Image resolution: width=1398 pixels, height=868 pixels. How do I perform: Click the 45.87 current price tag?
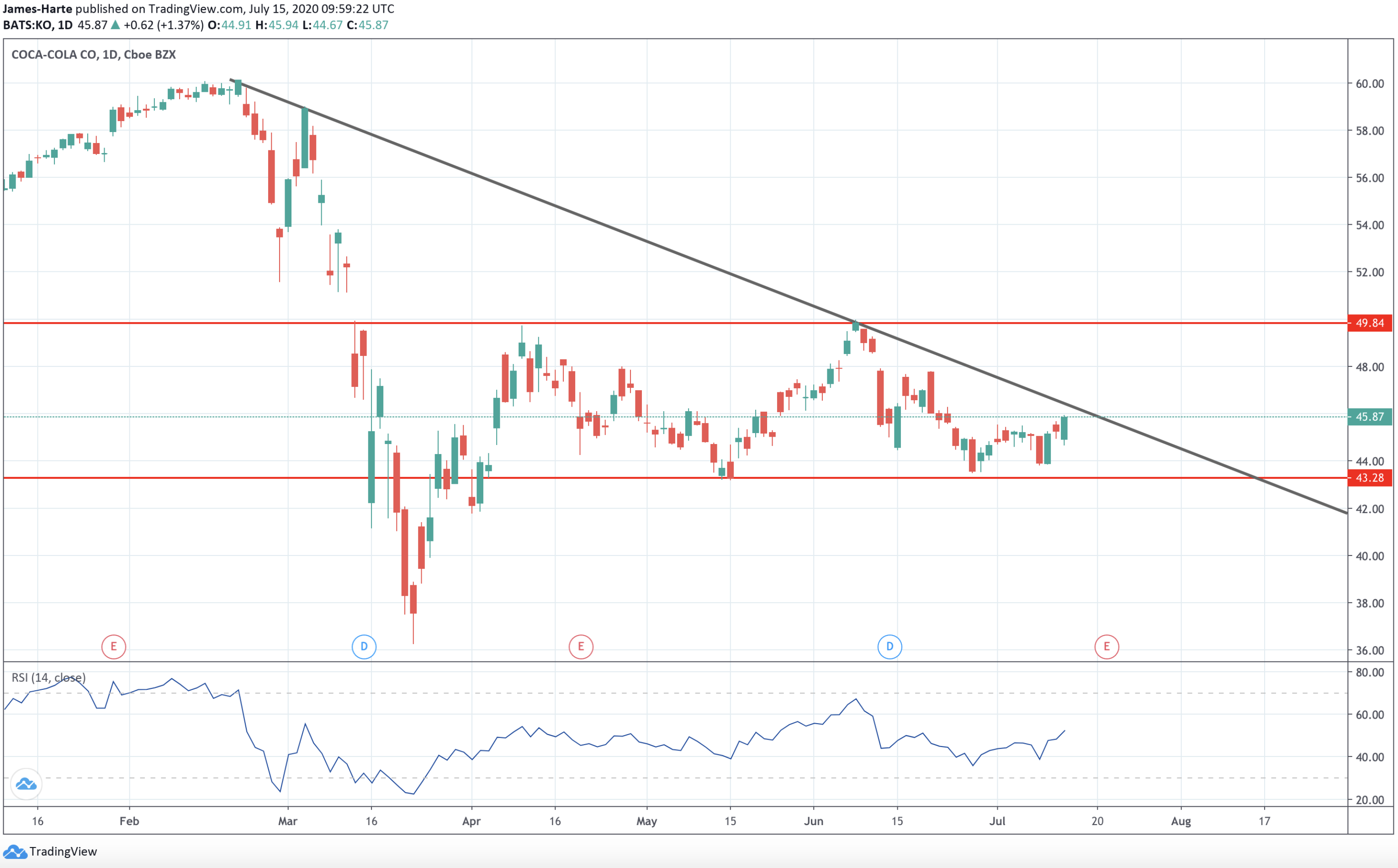(1373, 418)
